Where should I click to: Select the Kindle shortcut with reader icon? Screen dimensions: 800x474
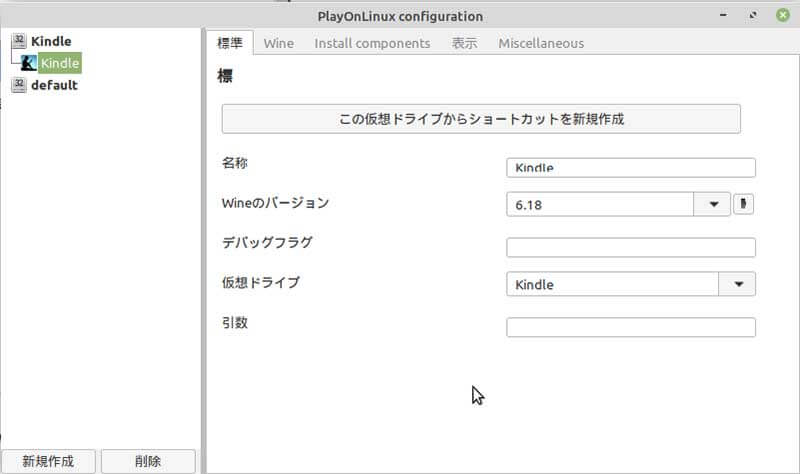point(60,63)
